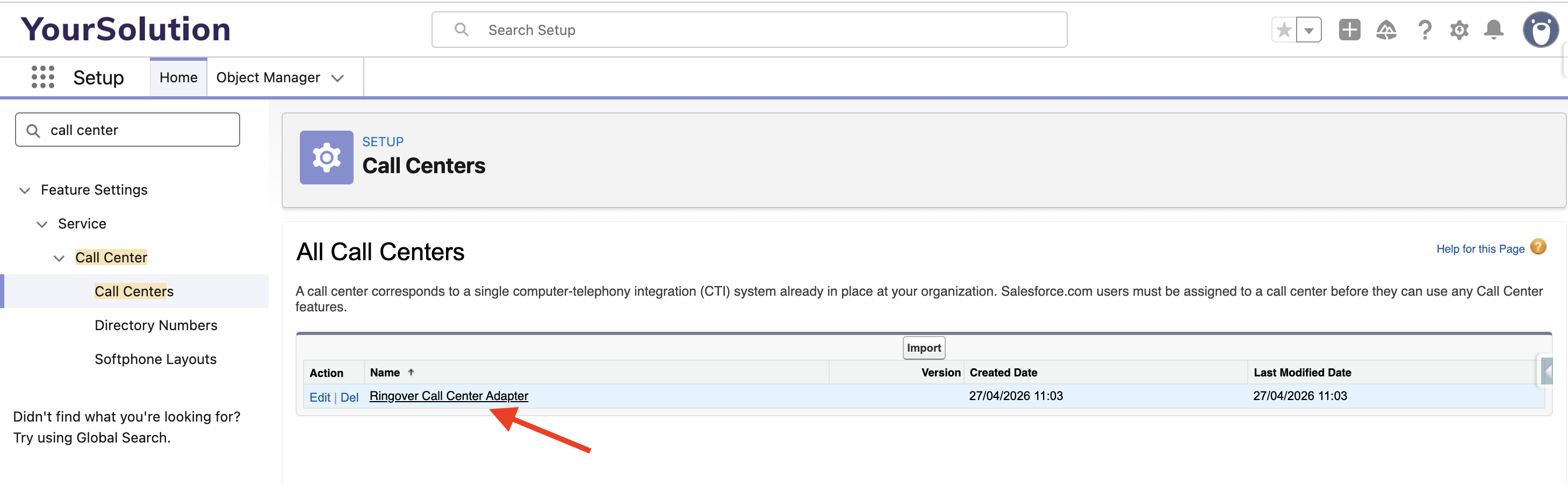This screenshot has height=485, width=1568.
Task: Collapse the Service tree node
Action: click(42, 224)
